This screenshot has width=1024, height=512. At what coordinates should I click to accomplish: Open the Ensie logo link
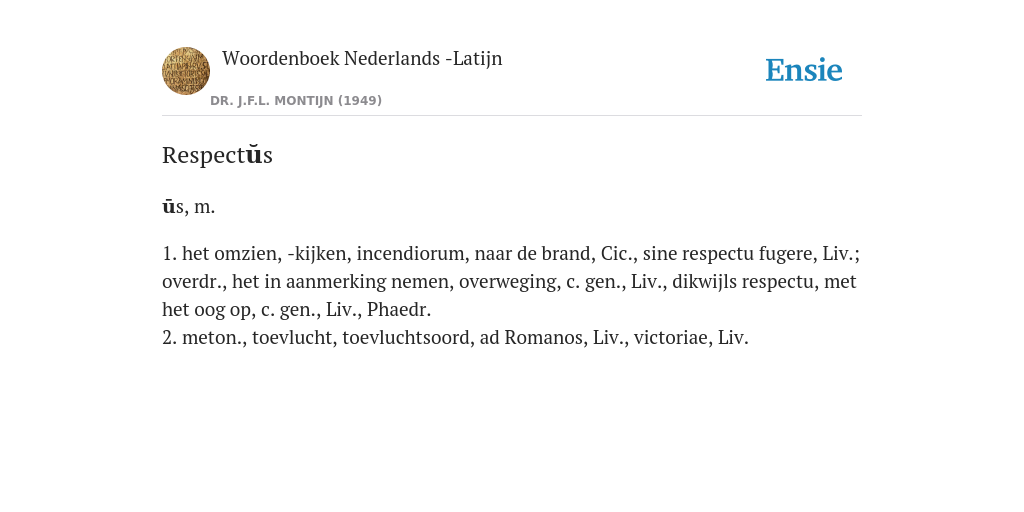[x=804, y=70]
